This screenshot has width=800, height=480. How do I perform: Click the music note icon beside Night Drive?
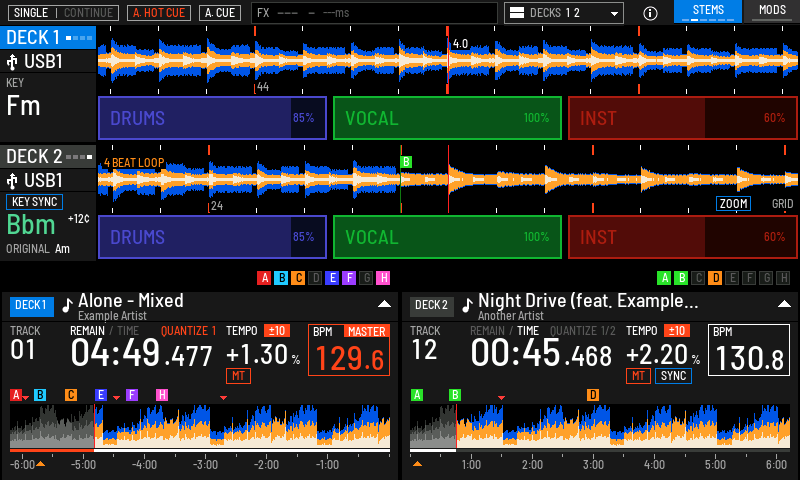(x=467, y=305)
